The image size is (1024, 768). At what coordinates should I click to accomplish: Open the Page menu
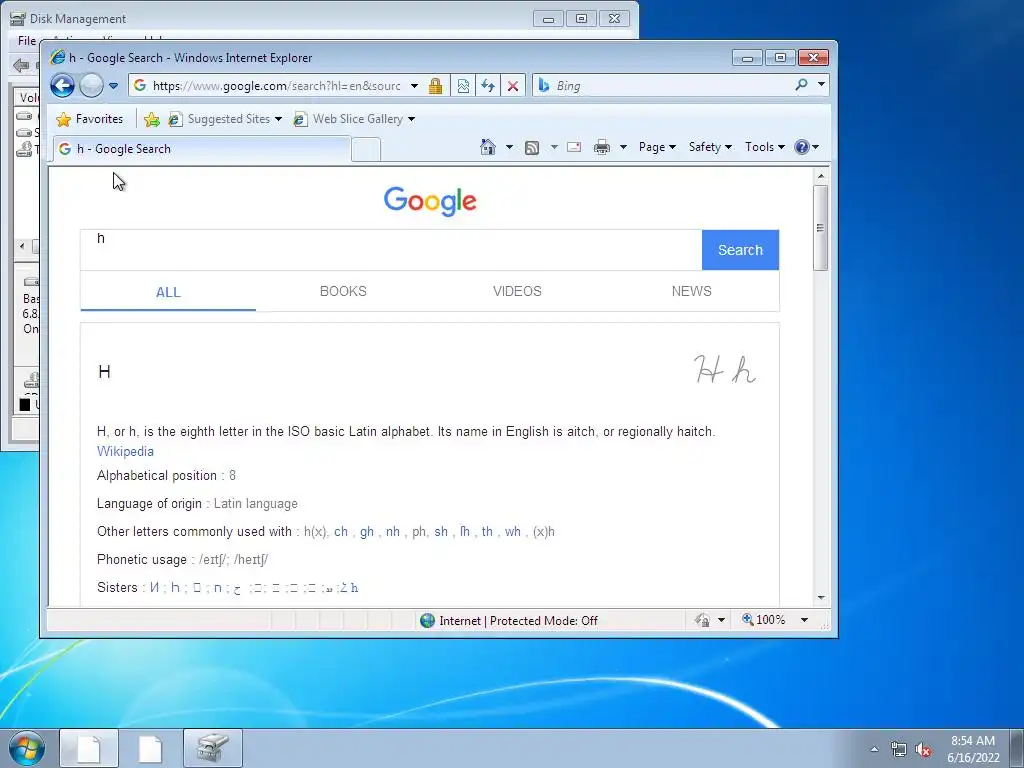[x=657, y=147]
